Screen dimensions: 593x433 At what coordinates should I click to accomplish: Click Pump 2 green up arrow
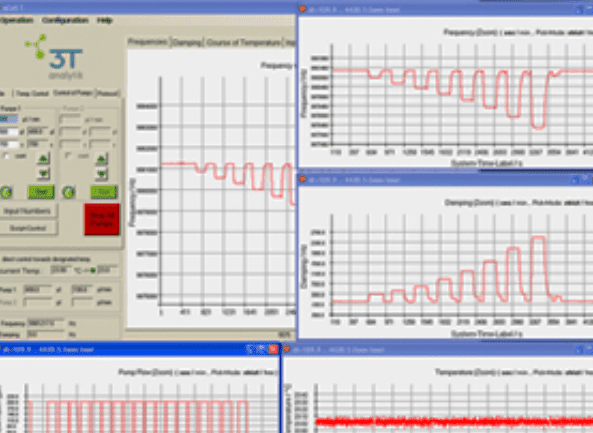[x=101, y=159]
